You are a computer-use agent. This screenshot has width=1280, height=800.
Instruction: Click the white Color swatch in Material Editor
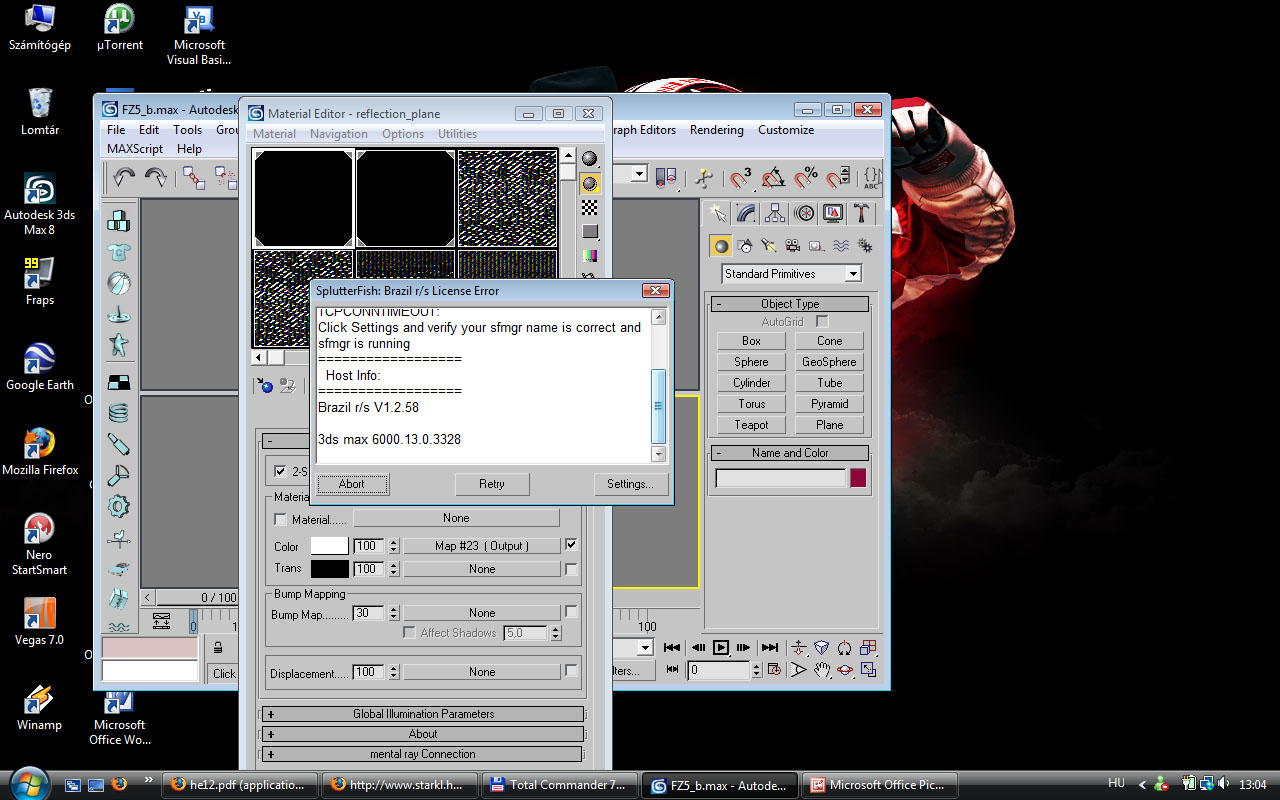[x=330, y=546]
